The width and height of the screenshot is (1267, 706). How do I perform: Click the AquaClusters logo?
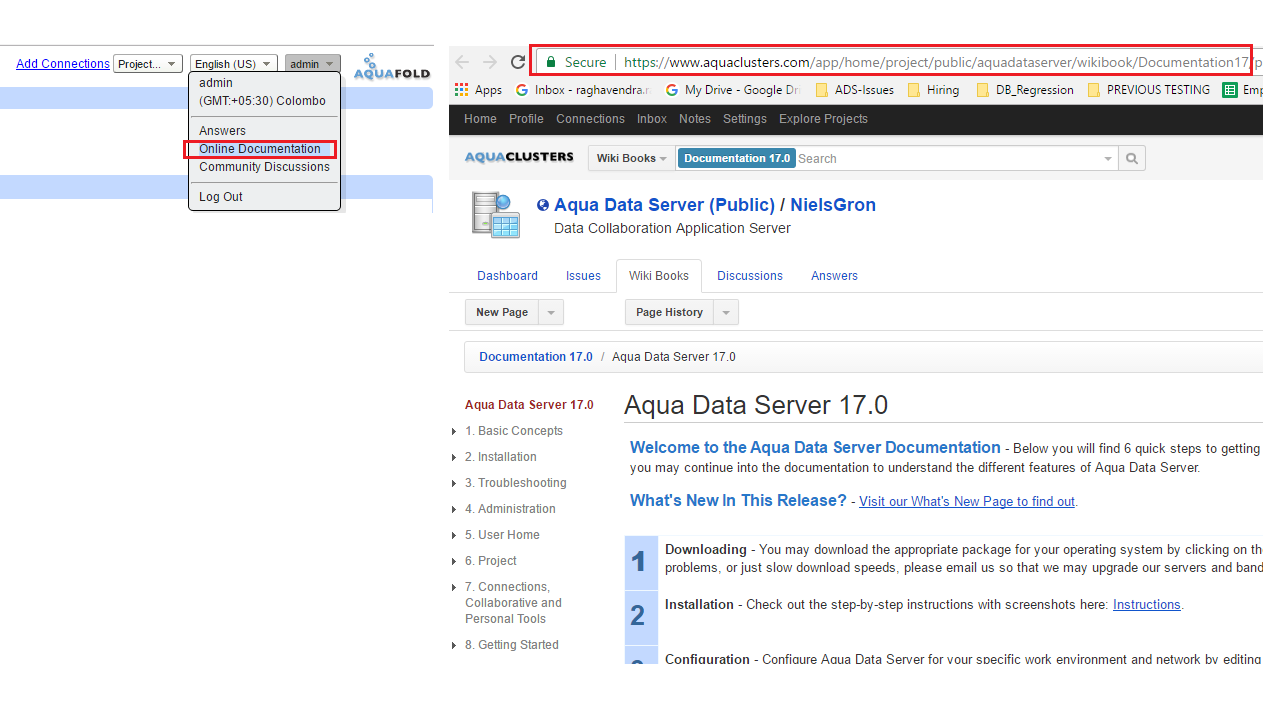[x=519, y=157]
